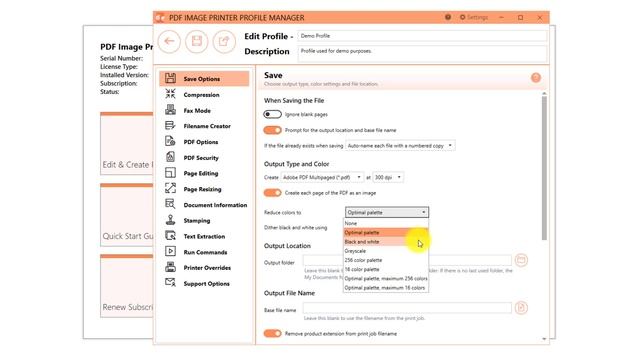The width and height of the screenshot is (640, 360).
Task: Click Quick Start Guide tile in background window
Action: [127, 215]
